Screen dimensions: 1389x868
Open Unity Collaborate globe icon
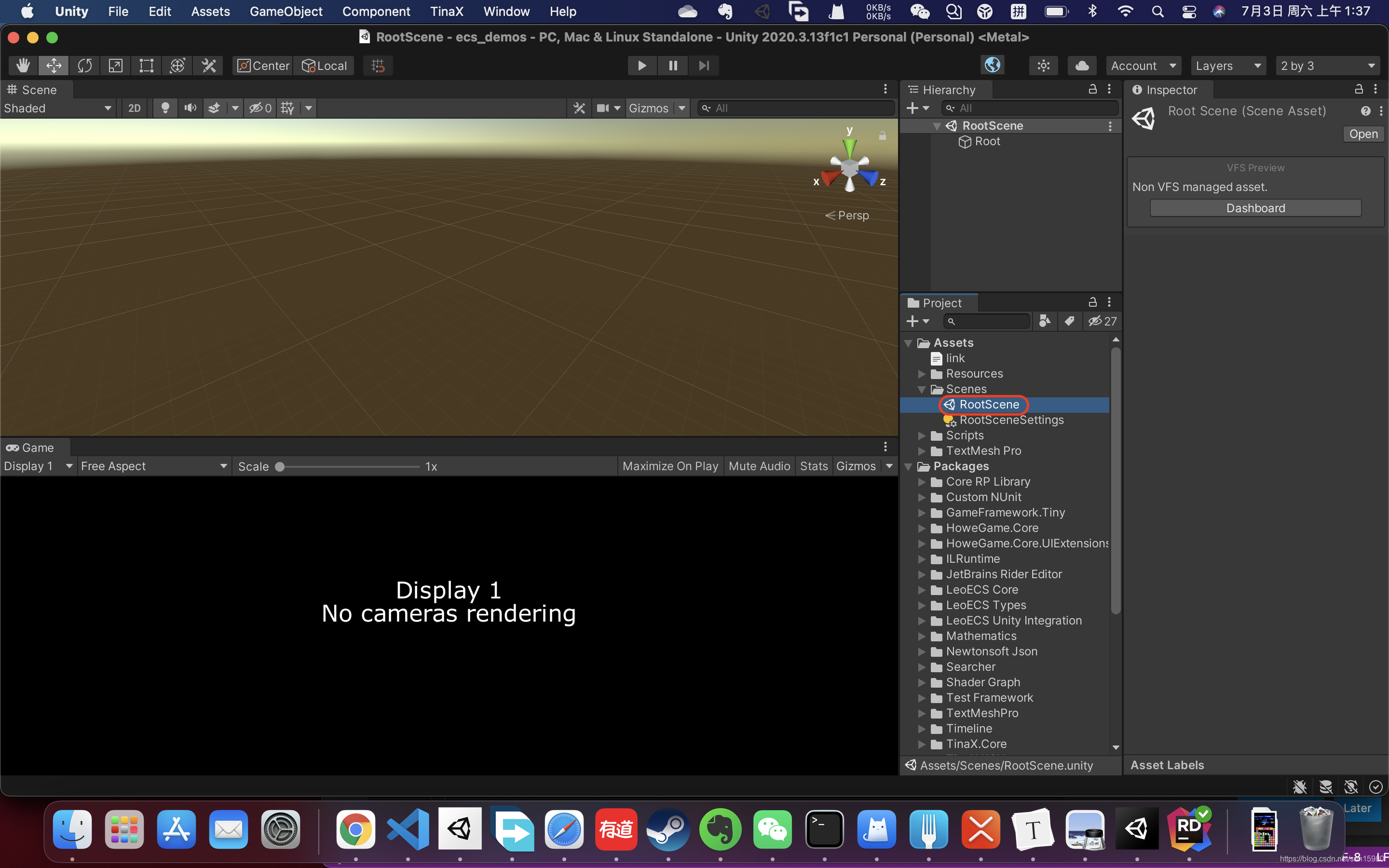[993, 65]
